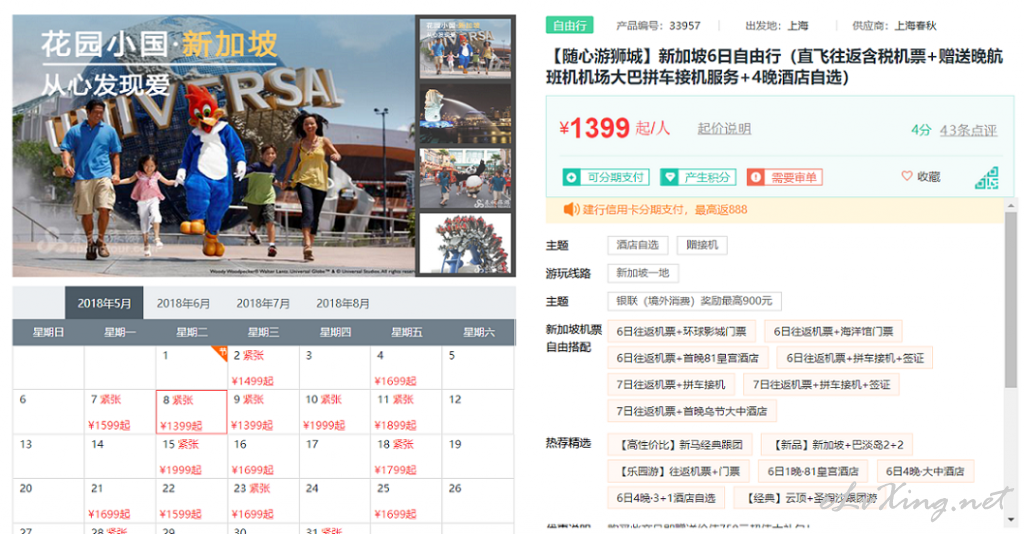The image size is (1024, 534).
Task: Click the 产生积分 diamond icon
Action: coord(669,177)
